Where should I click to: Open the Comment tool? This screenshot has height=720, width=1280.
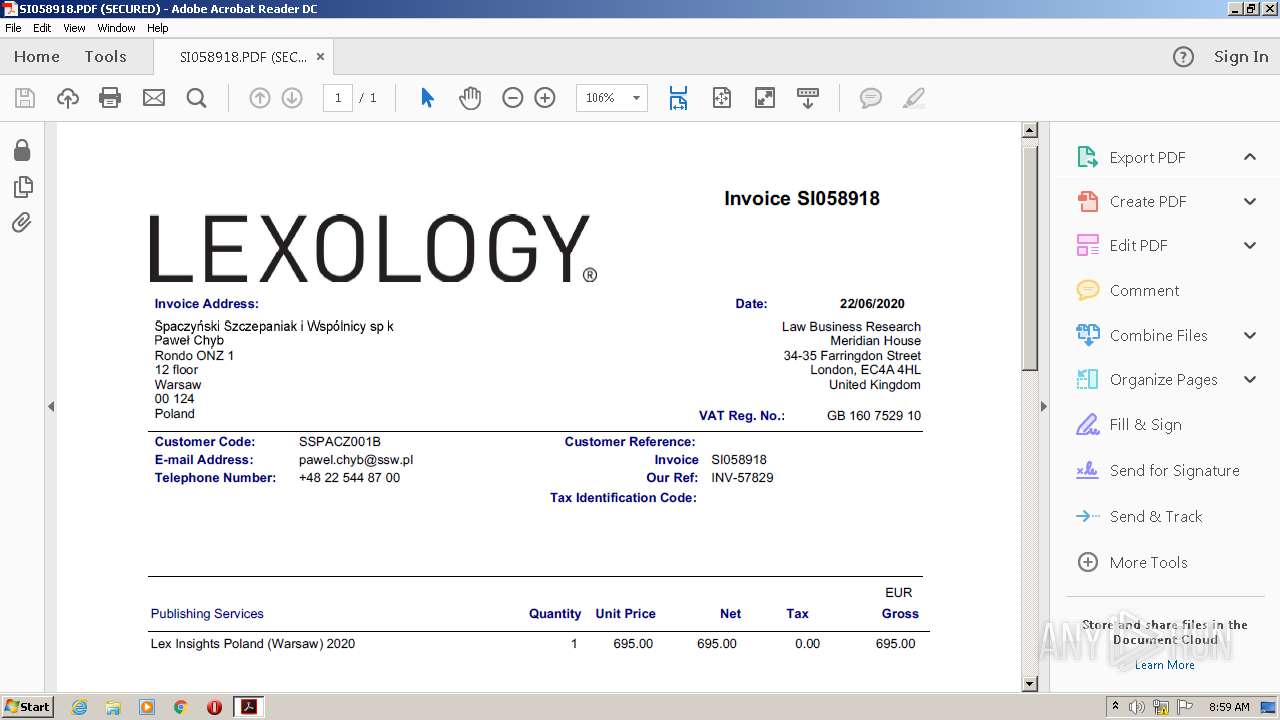pyautogui.click(x=1144, y=291)
